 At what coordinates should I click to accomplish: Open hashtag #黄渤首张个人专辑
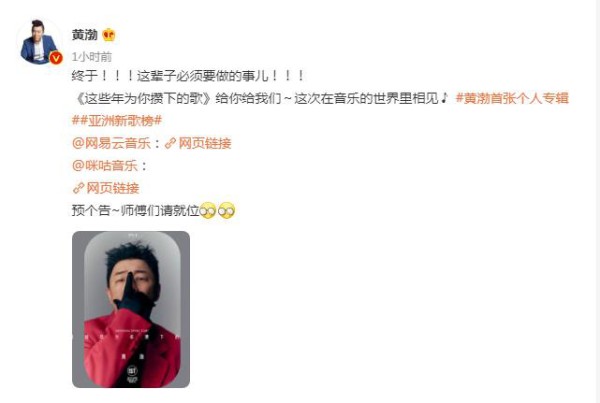click(x=512, y=98)
